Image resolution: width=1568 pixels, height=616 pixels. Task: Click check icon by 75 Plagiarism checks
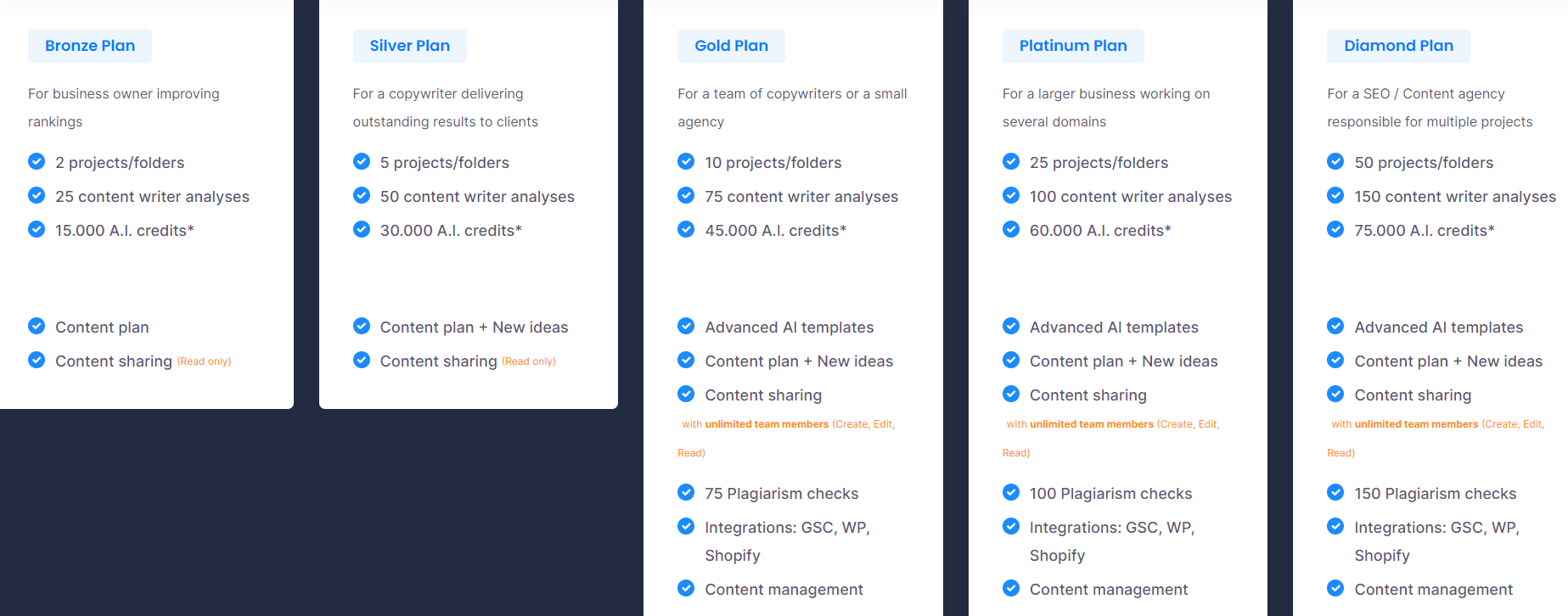coord(686,492)
